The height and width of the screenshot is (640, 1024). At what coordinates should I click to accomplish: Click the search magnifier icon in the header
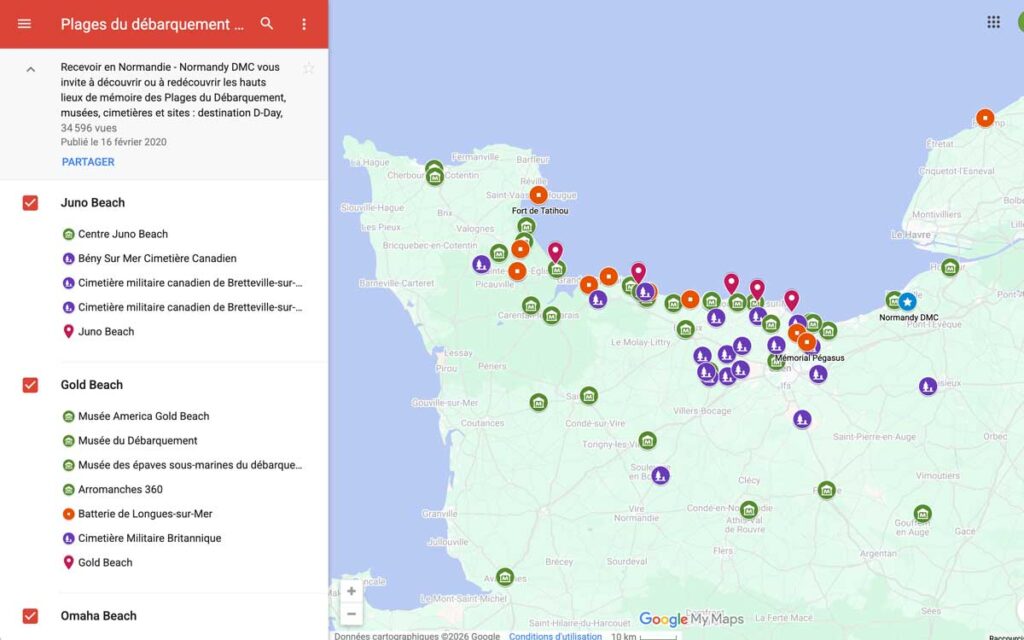(x=266, y=24)
